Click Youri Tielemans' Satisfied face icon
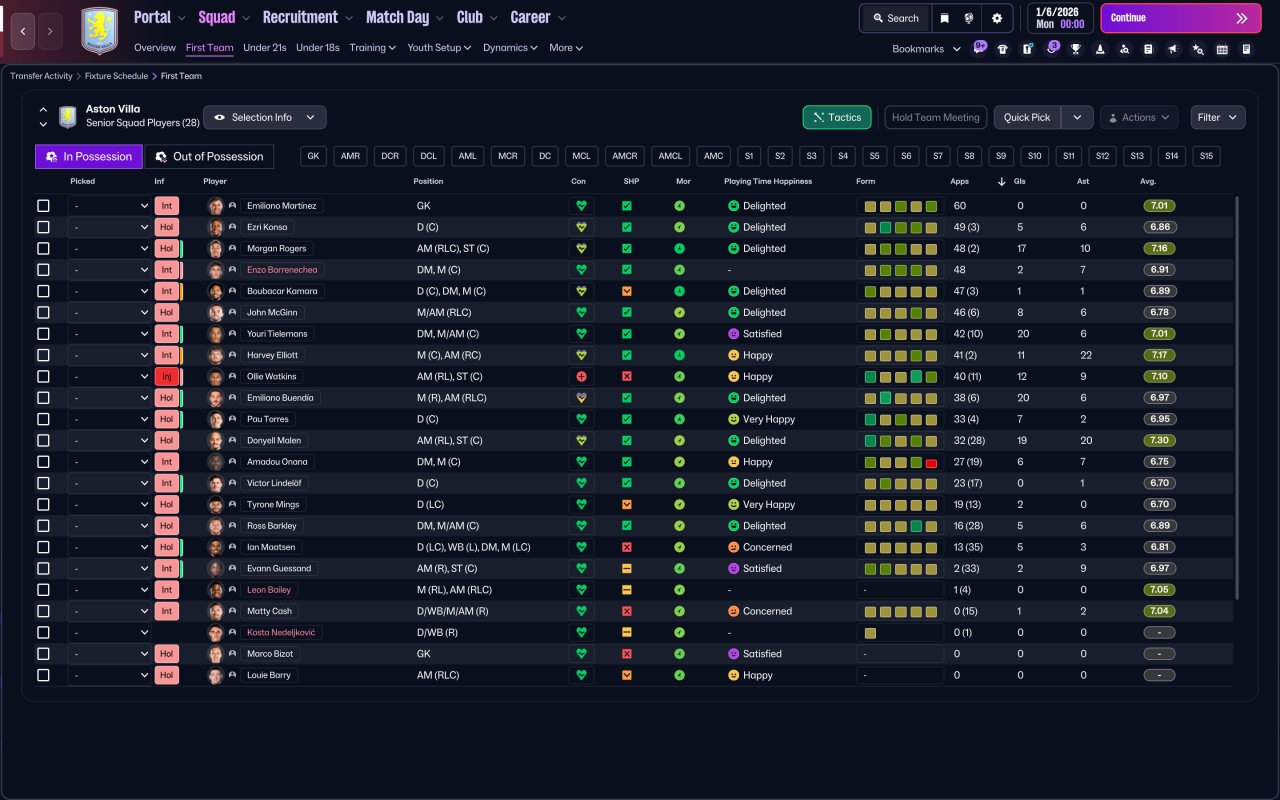The image size is (1280, 800). [733, 334]
